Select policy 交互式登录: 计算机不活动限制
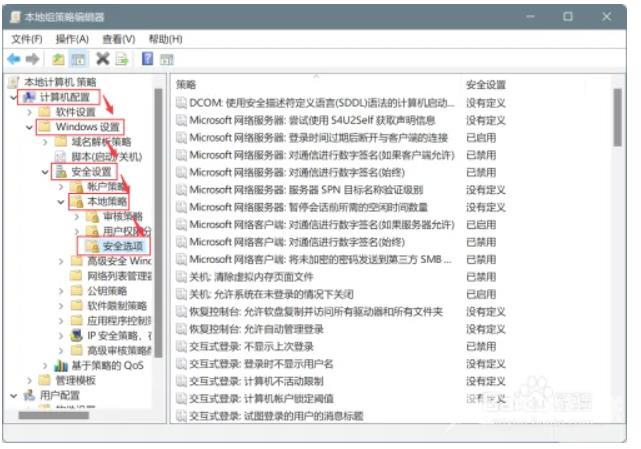The height and width of the screenshot is (449, 641). pos(256,381)
